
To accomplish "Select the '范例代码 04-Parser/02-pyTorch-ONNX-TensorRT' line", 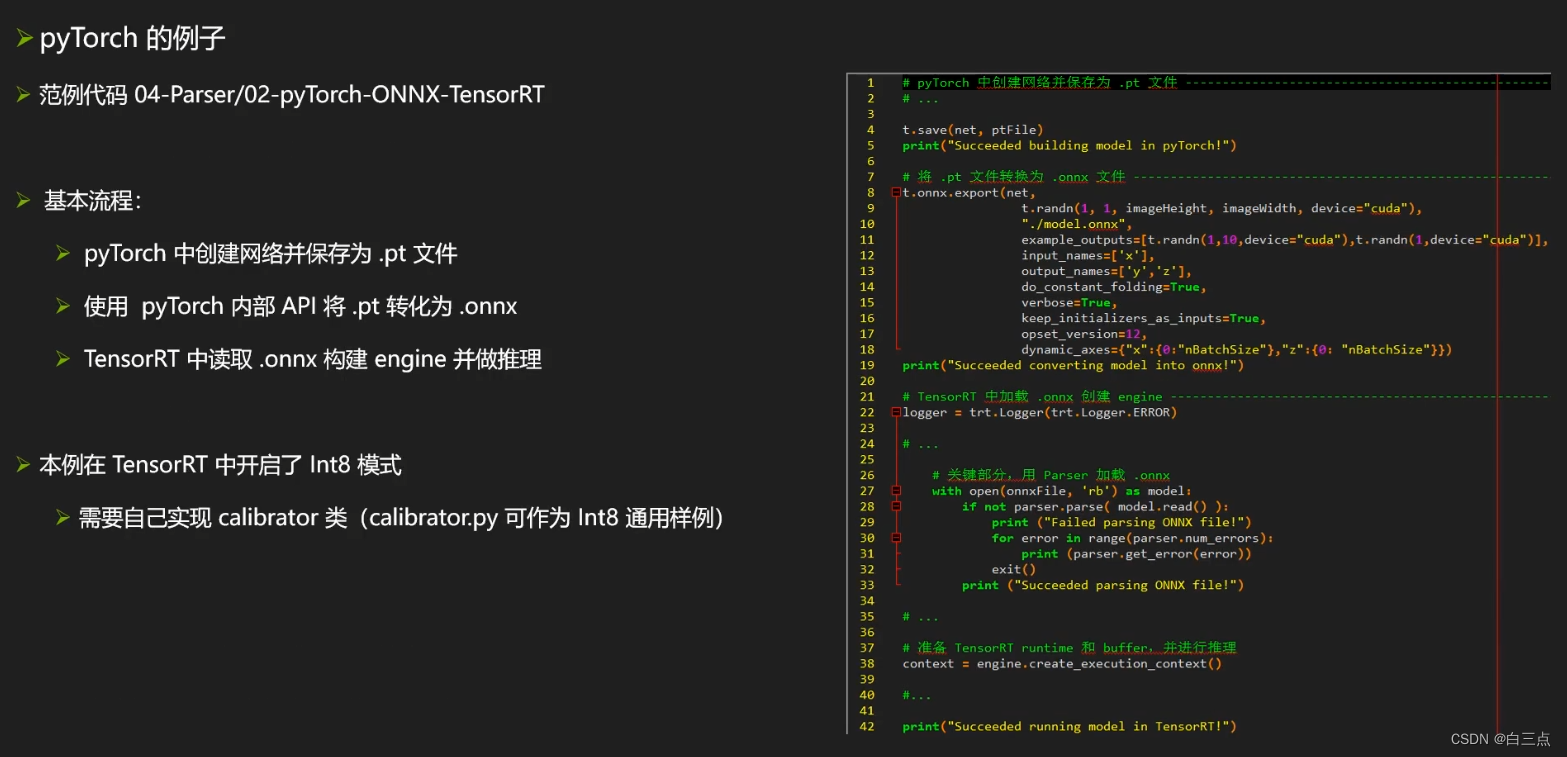I will coord(291,95).
